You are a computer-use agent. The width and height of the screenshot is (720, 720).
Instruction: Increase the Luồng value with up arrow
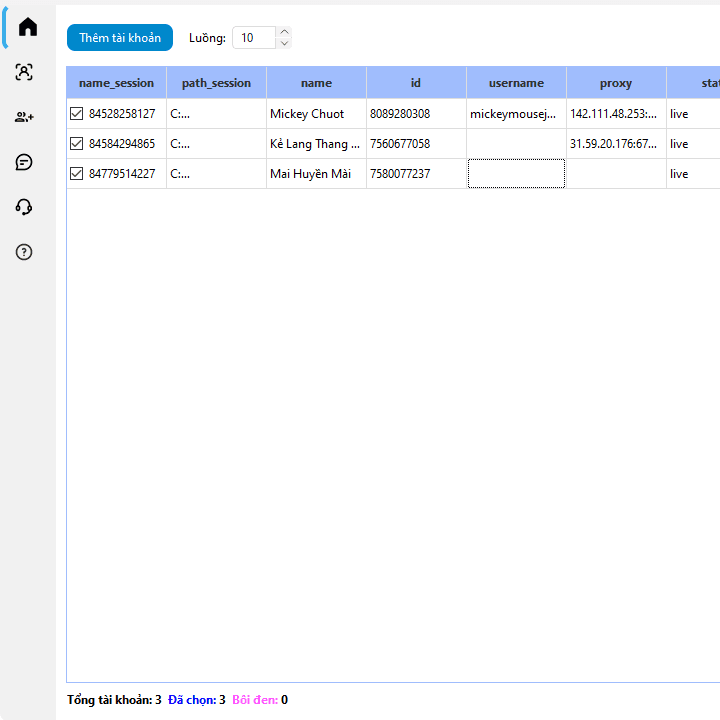coord(284,32)
